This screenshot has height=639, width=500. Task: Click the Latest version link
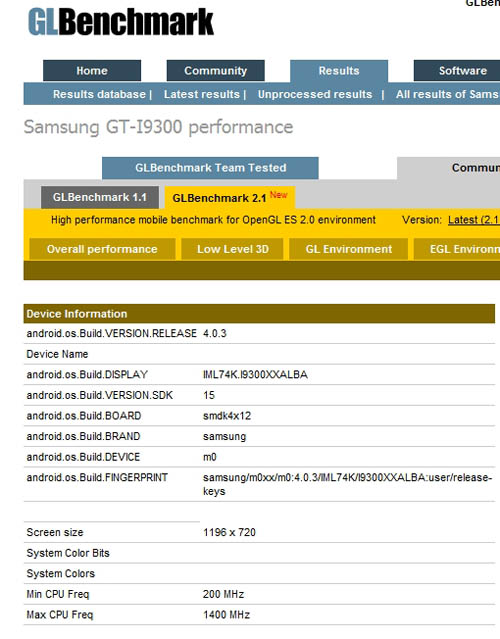point(474,220)
